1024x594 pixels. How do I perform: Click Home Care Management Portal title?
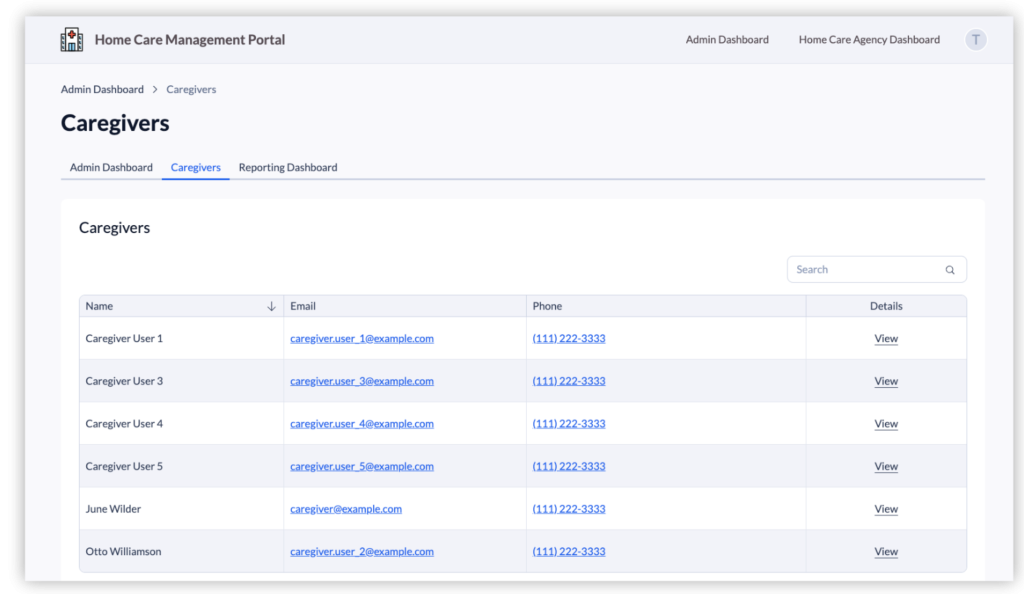coord(189,40)
